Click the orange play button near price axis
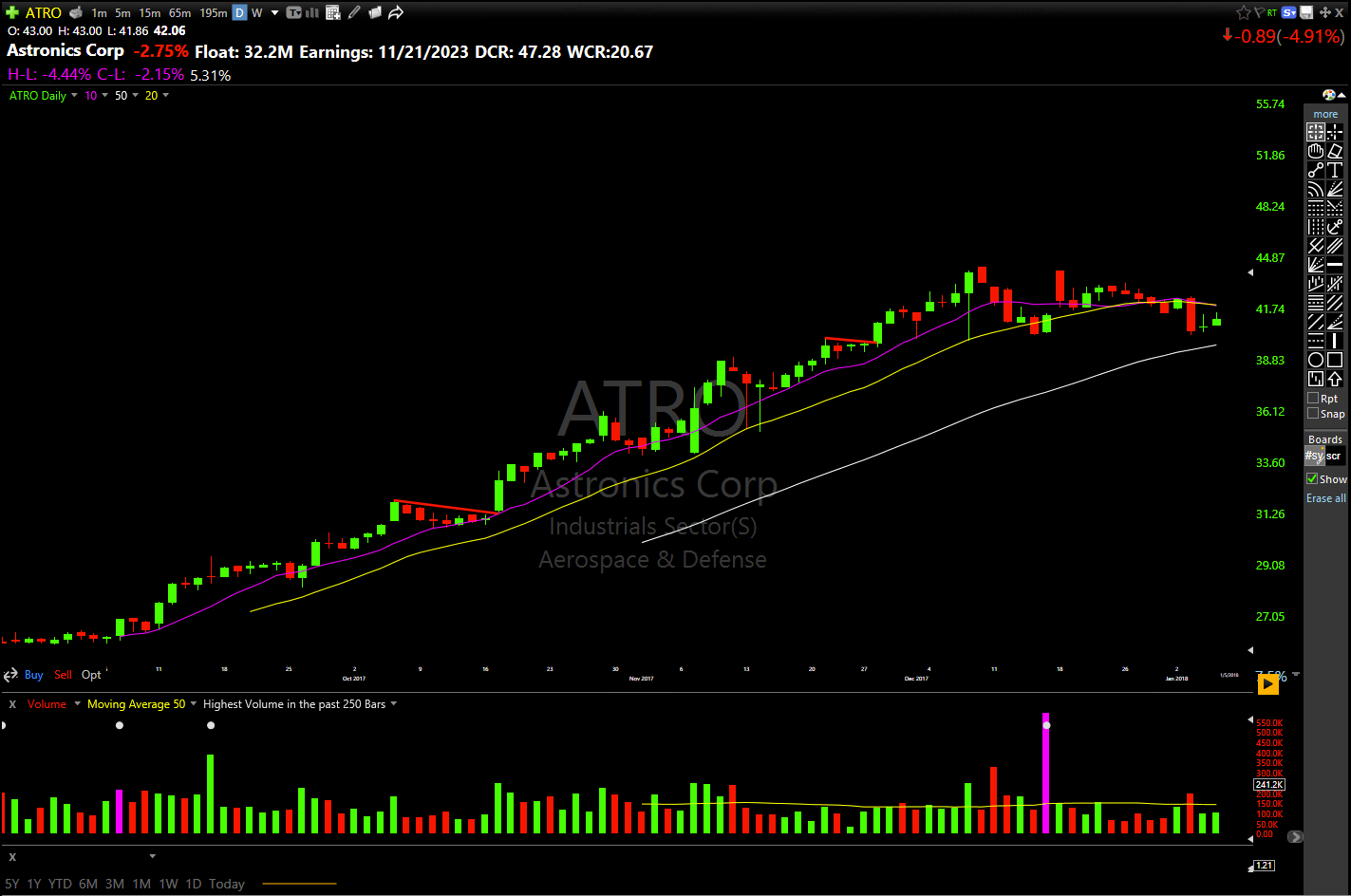The image size is (1351, 896). coord(1267,683)
